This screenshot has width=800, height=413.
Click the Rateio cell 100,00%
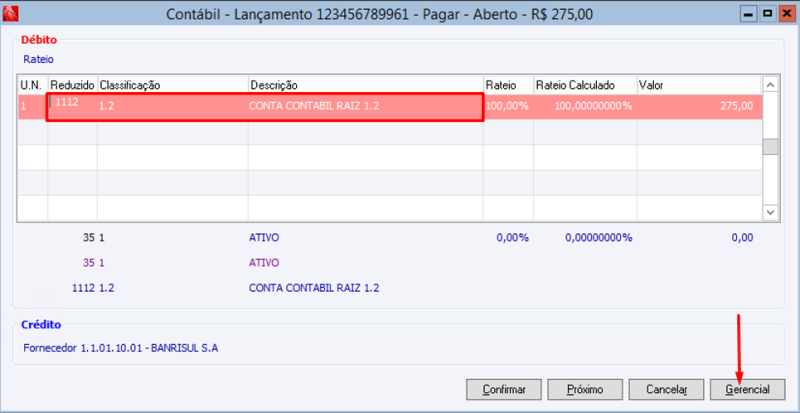click(509, 107)
